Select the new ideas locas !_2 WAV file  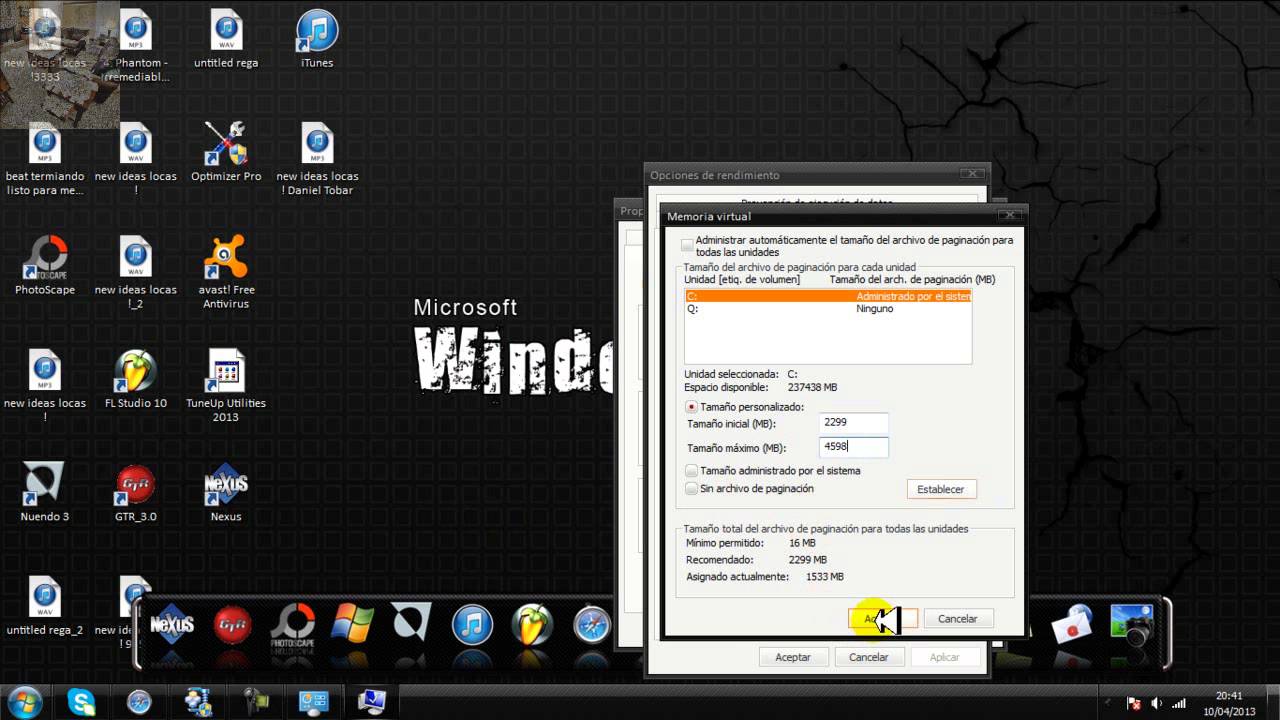pos(136,273)
